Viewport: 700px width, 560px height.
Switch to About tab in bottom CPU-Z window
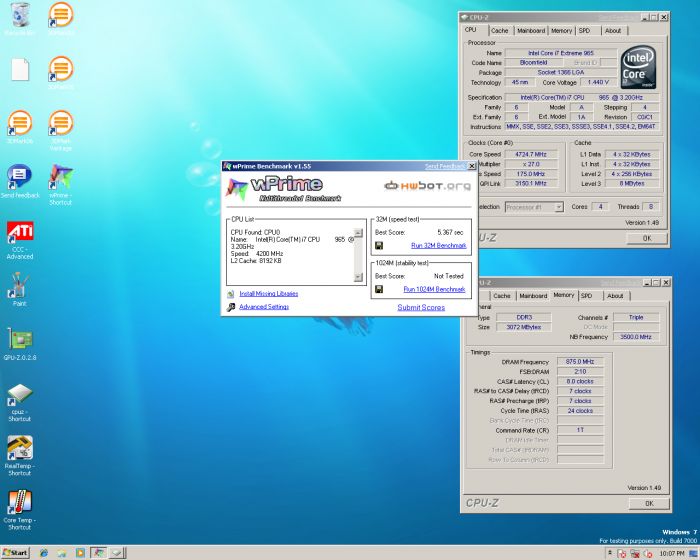point(615,296)
